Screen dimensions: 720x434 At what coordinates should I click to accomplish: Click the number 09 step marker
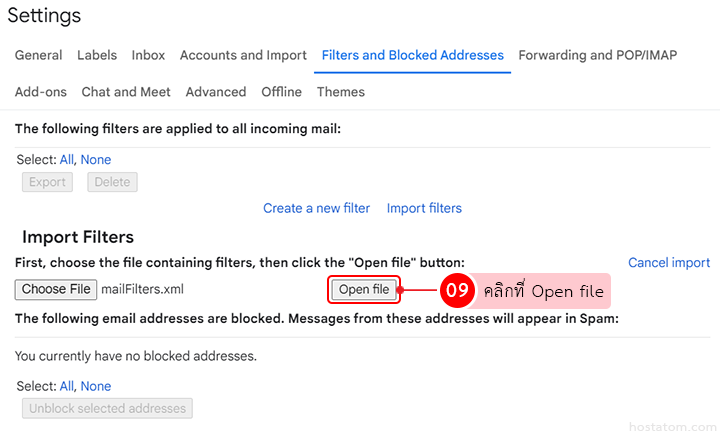tap(457, 291)
